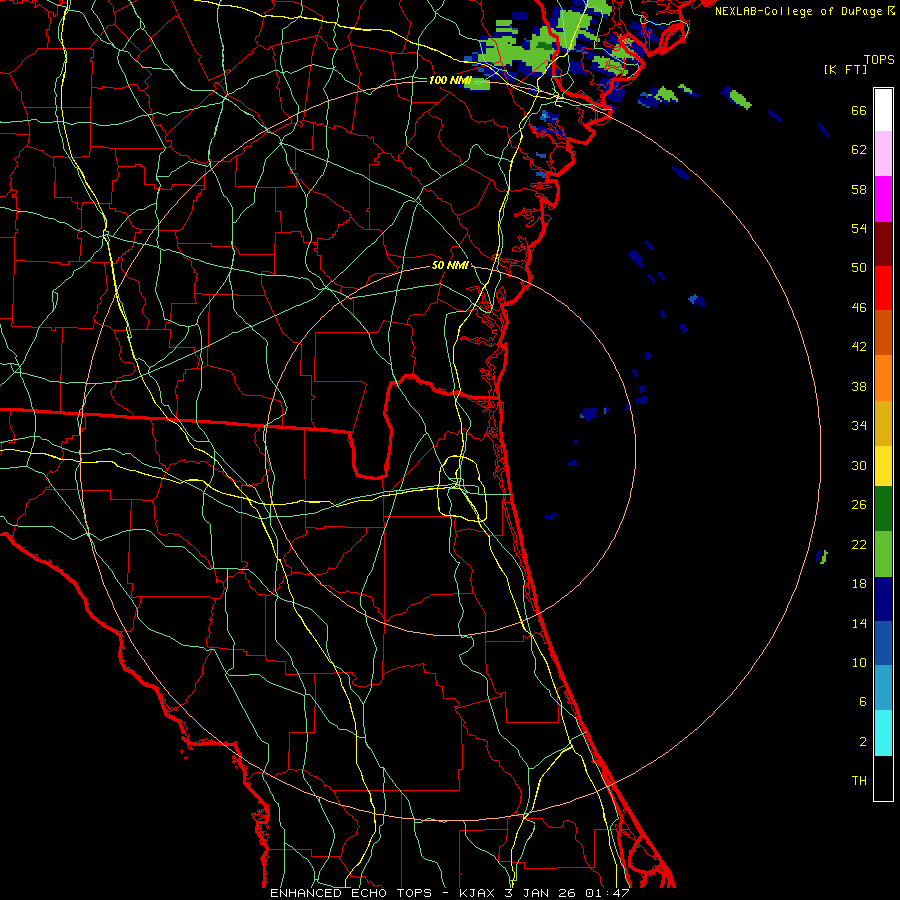Click the bright red 46-50 kft swatch
This screenshot has height=900, width=900.
click(x=883, y=288)
